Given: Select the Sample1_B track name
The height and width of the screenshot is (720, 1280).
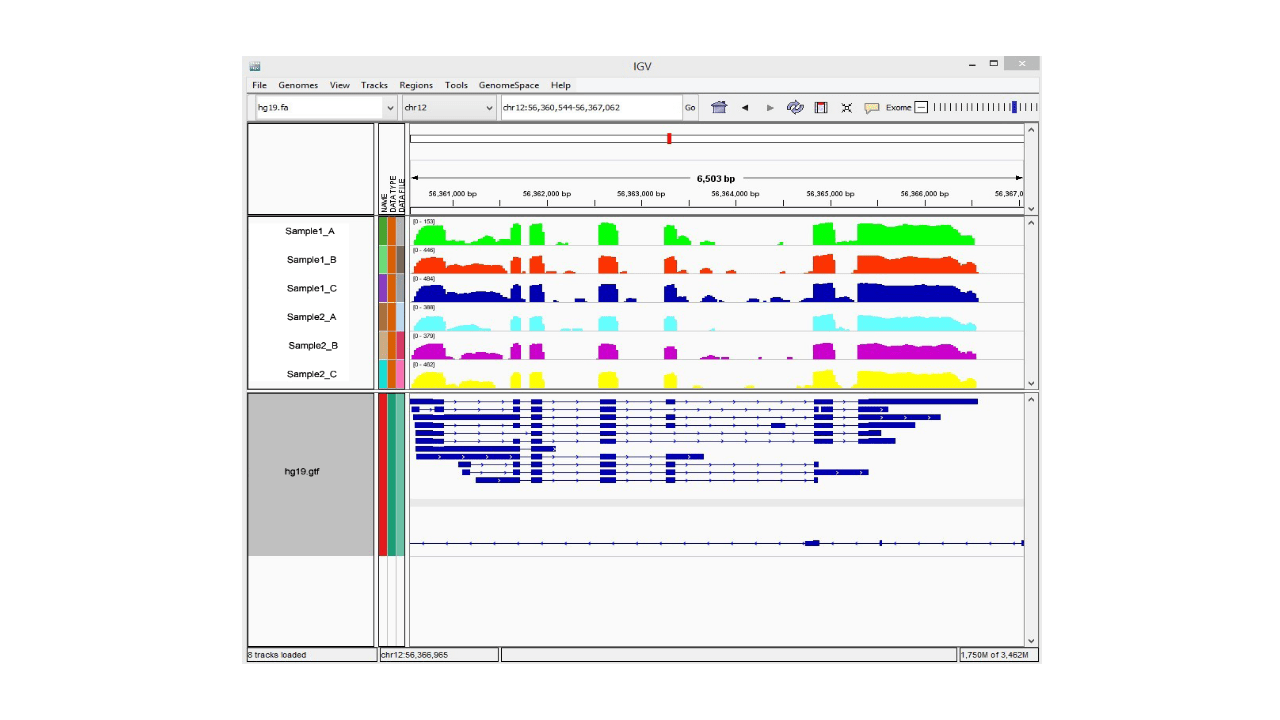Looking at the screenshot, I should click(x=311, y=260).
